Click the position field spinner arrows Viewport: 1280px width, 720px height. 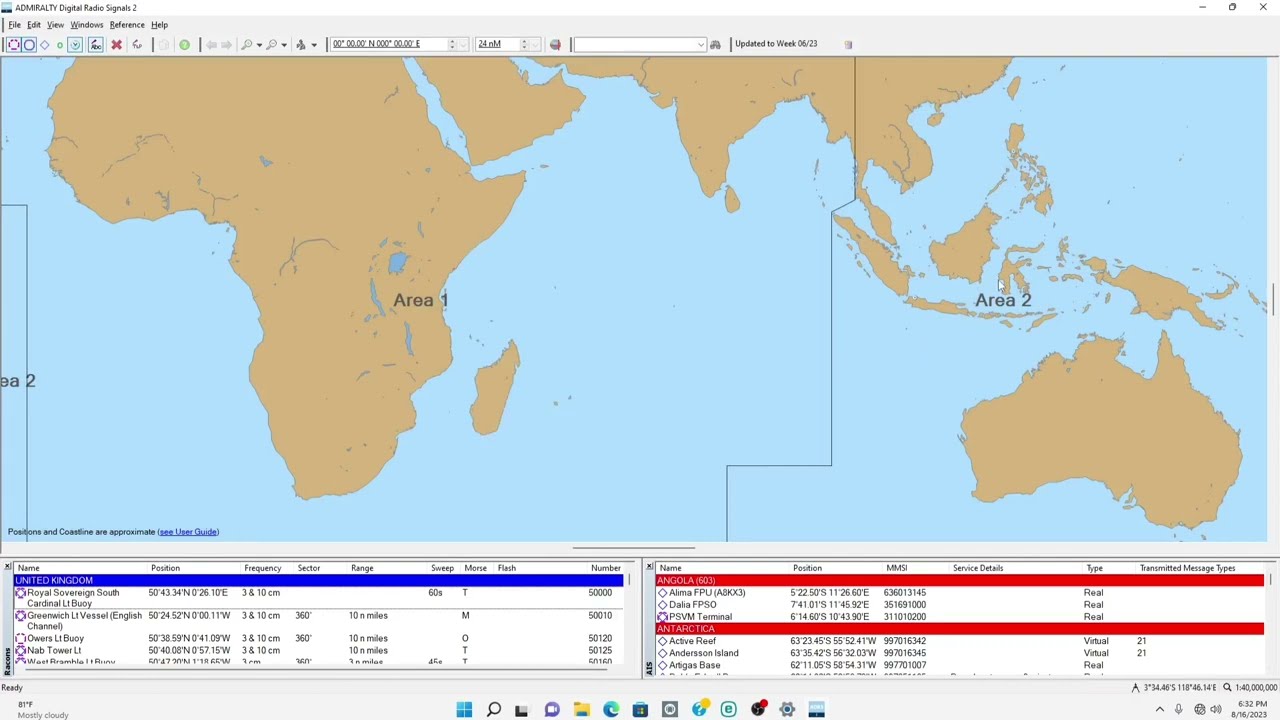tap(452, 44)
